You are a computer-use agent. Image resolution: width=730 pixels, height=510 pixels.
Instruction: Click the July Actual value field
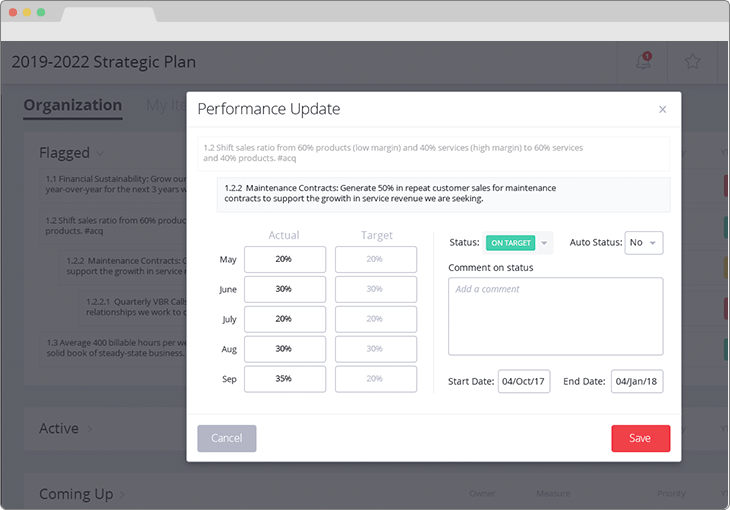[285, 319]
